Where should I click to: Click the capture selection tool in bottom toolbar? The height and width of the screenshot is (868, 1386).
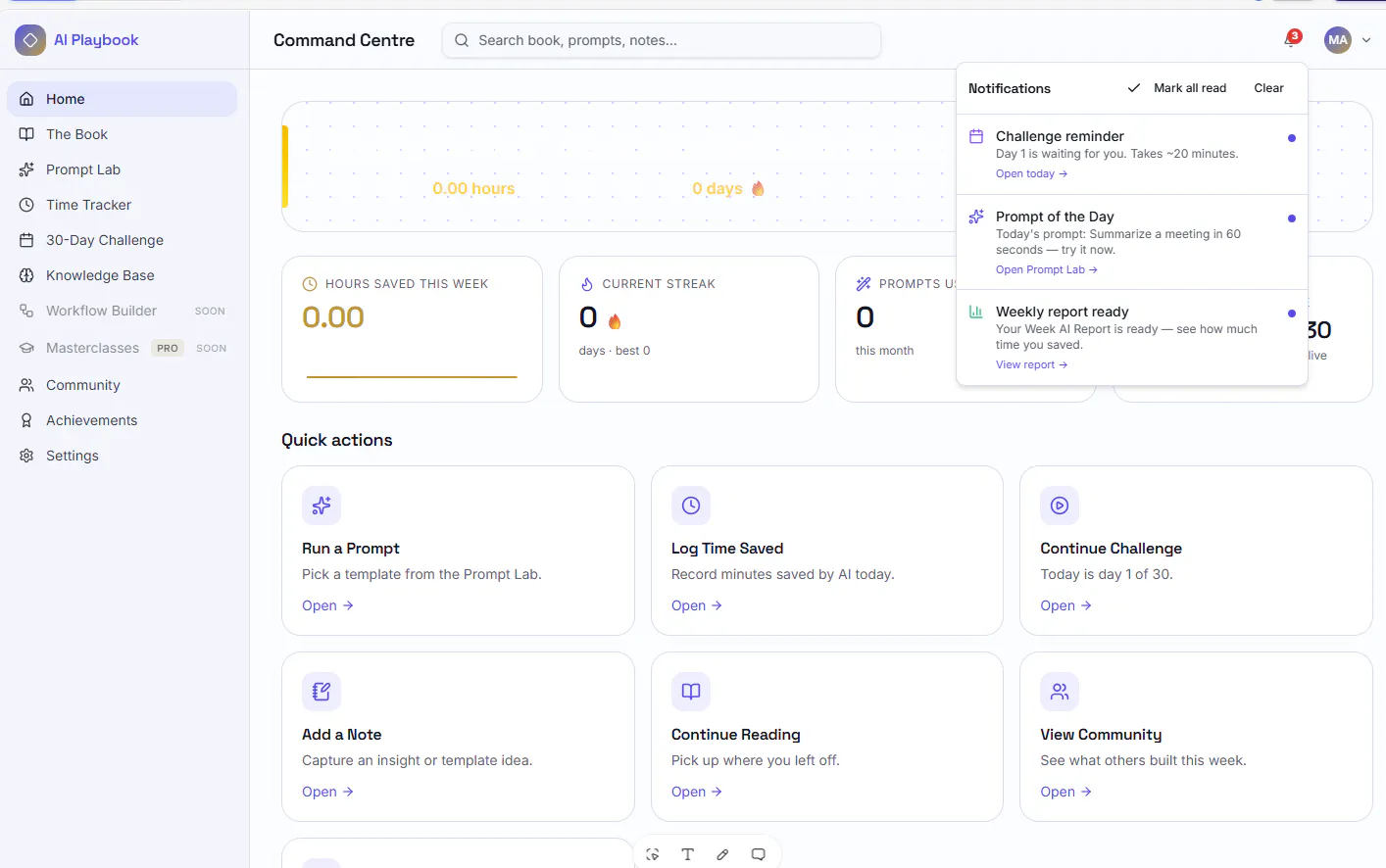point(653,854)
